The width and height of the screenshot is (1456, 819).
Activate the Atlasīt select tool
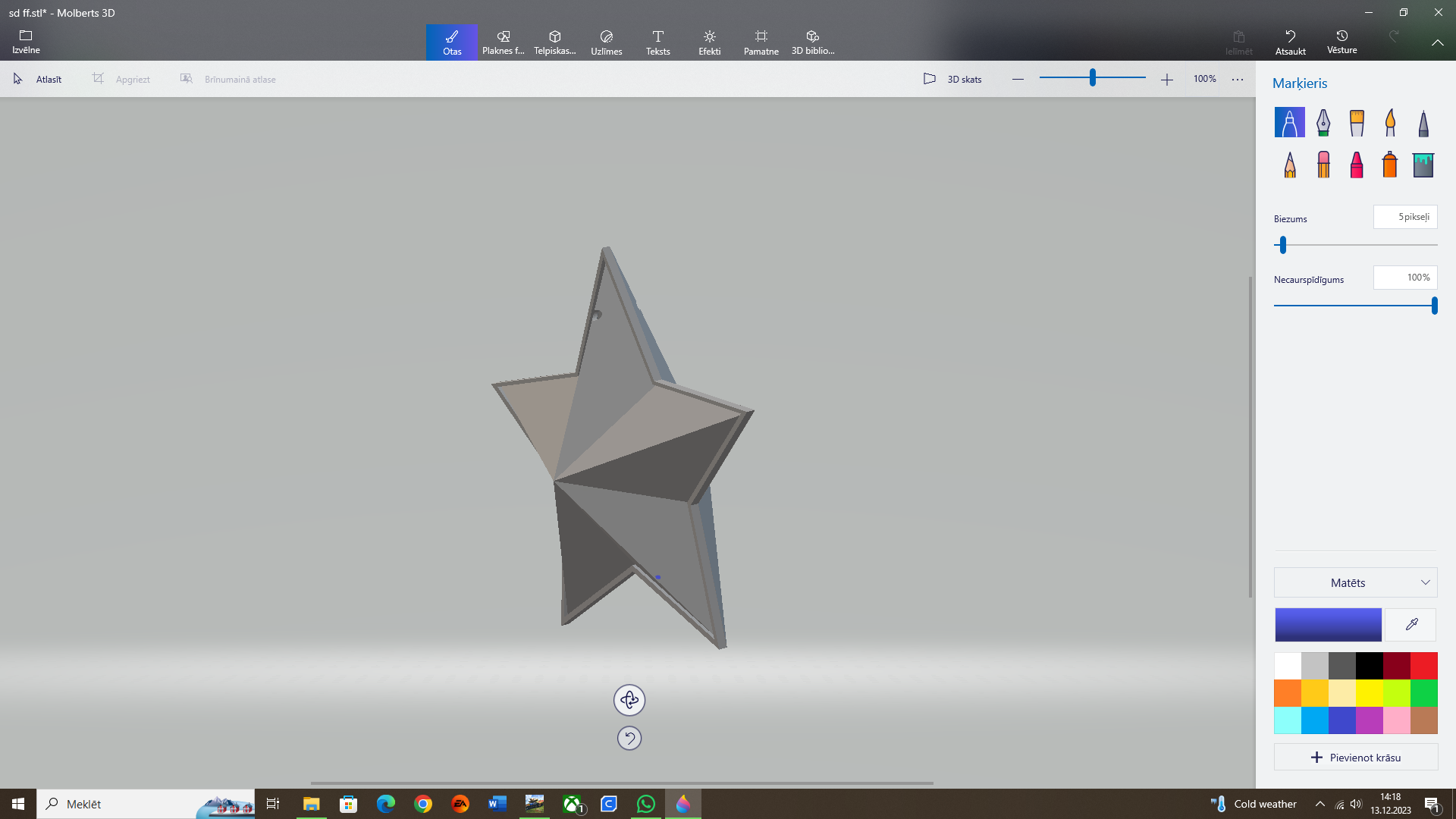[x=38, y=79]
